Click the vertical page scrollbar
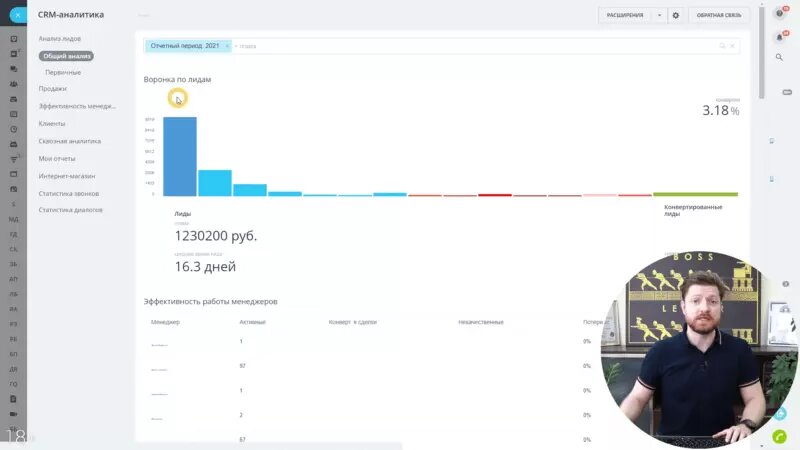 point(761,53)
